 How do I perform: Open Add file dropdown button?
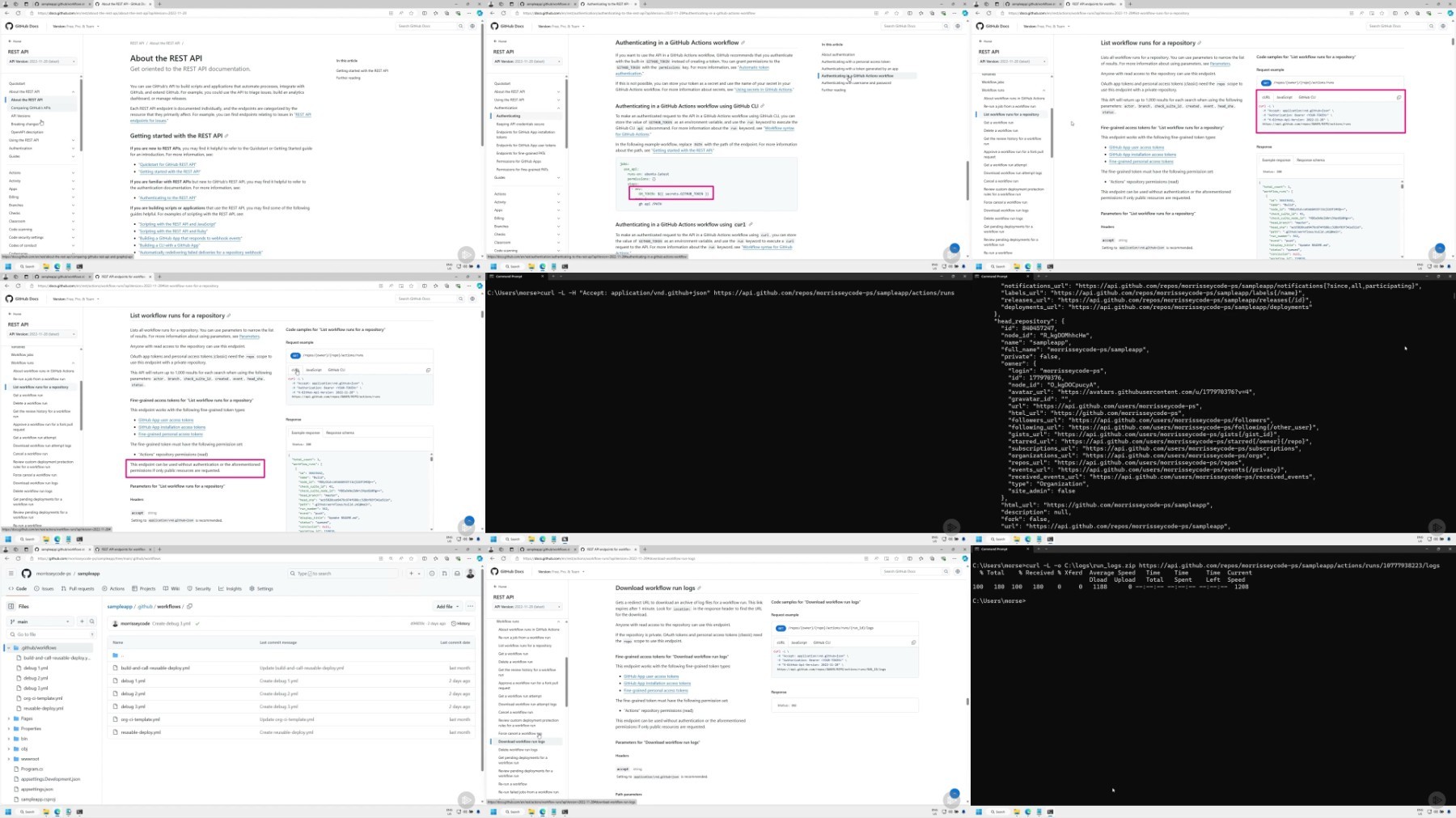[447, 606]
